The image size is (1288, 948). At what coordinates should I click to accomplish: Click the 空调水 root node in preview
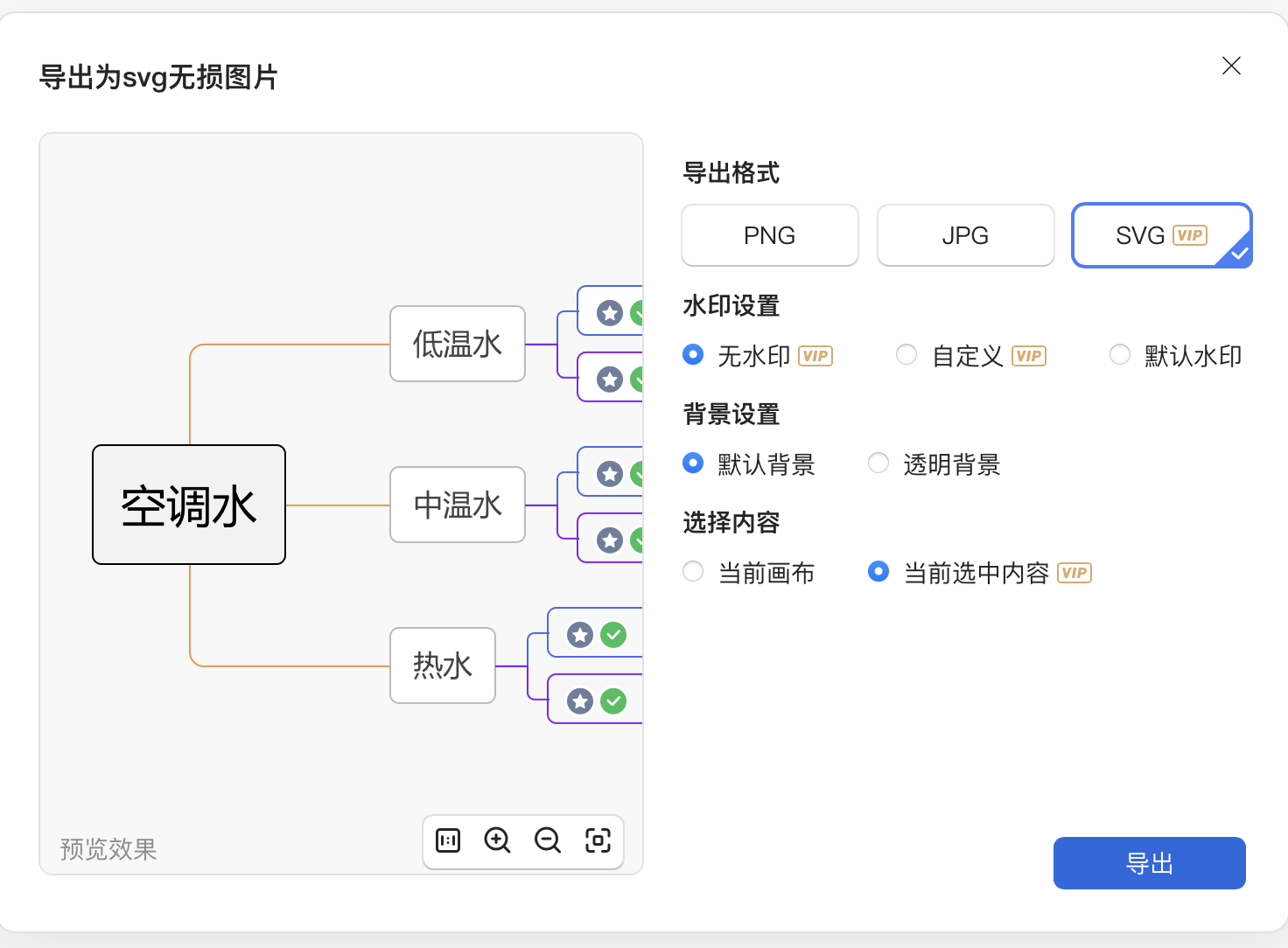click(189, 505)
